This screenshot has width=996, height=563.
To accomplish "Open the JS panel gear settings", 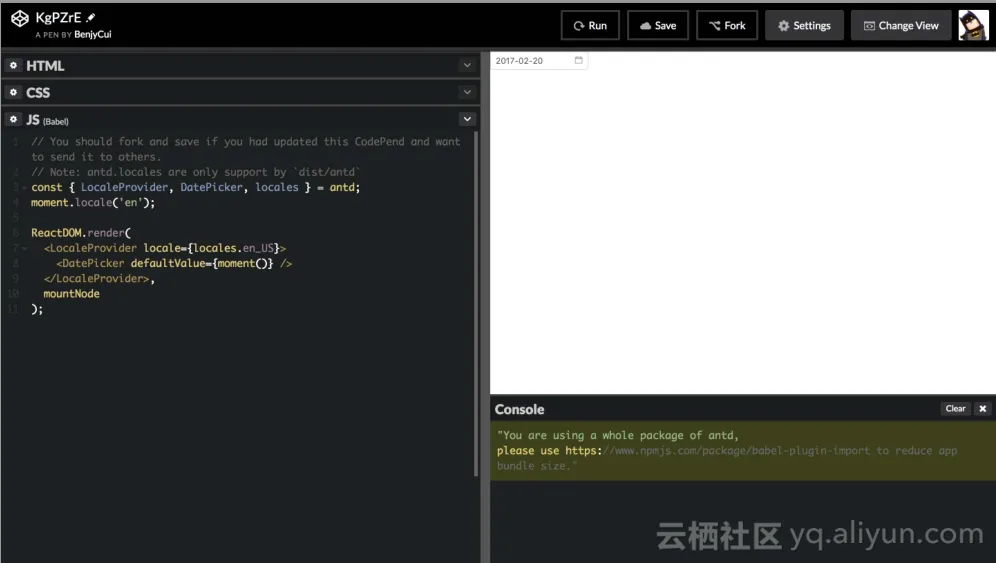I will [13, 119].
